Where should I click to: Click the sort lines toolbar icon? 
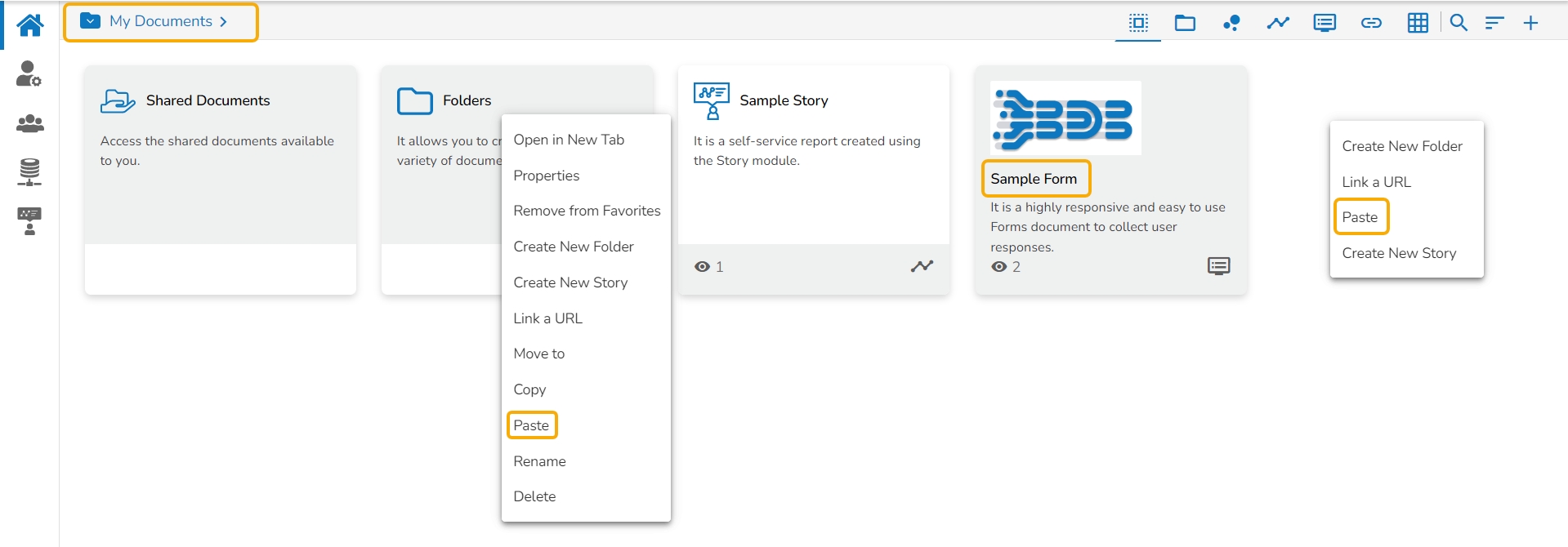coord(1494,23)
